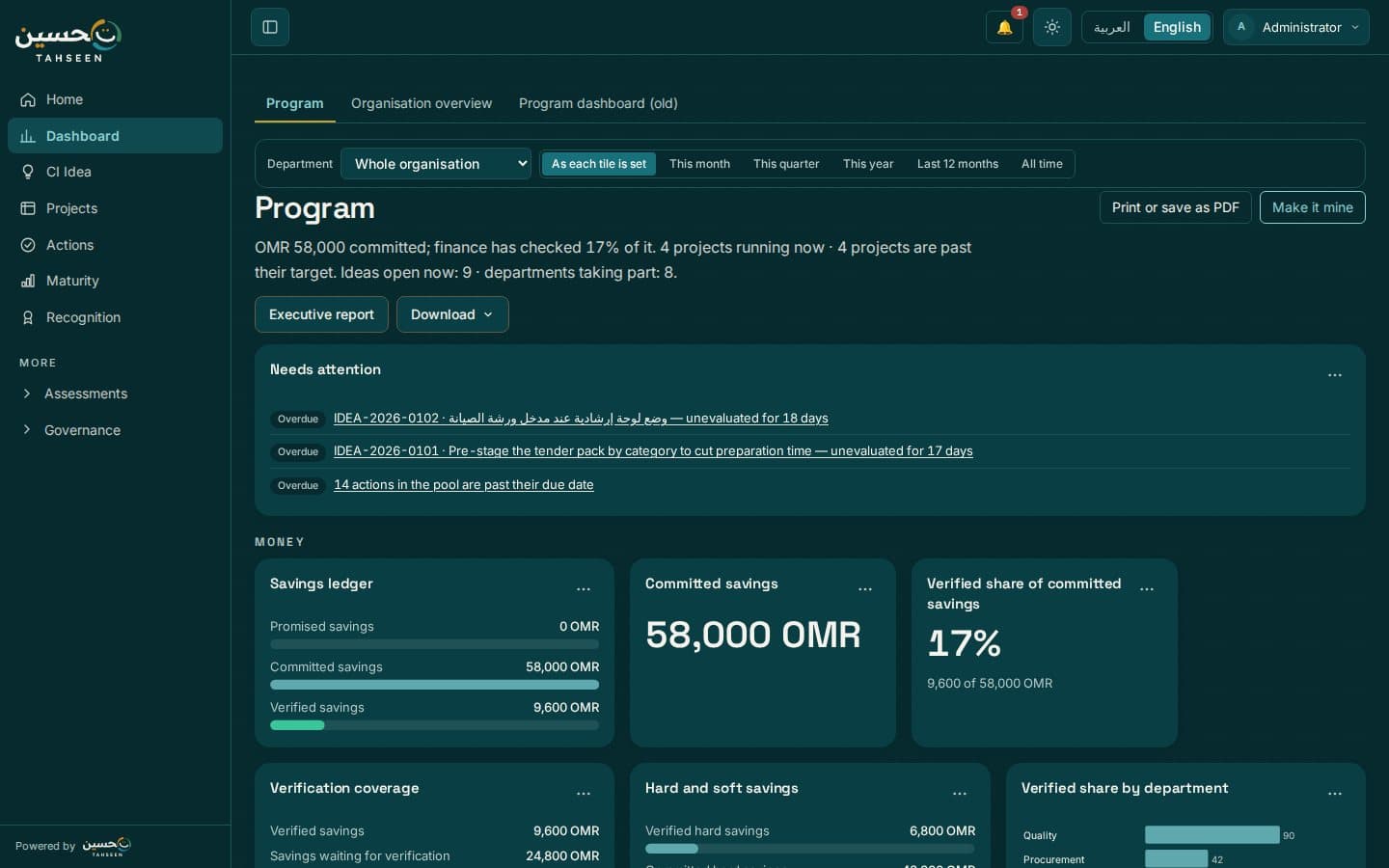This screenshot has height=868, width=1389.
Task: Expand the Assessments section
Action: (x=115, y=393)
